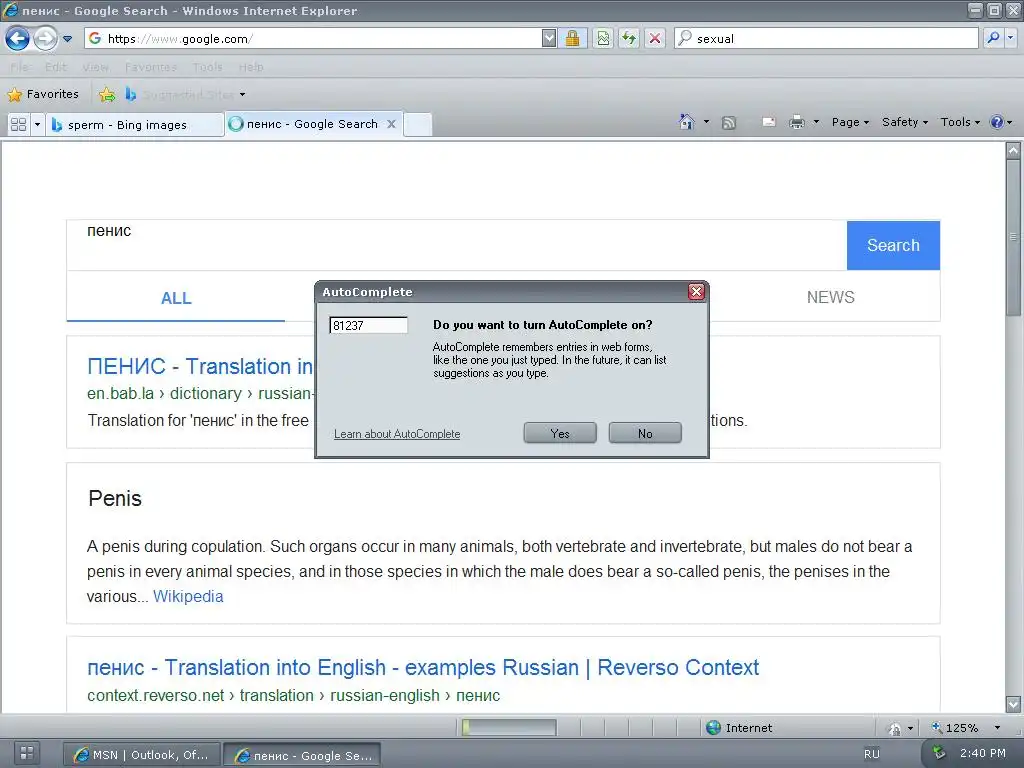Open the Reverso Context result link
This screenshot has height=768, width=1024.
pos(423,667)
